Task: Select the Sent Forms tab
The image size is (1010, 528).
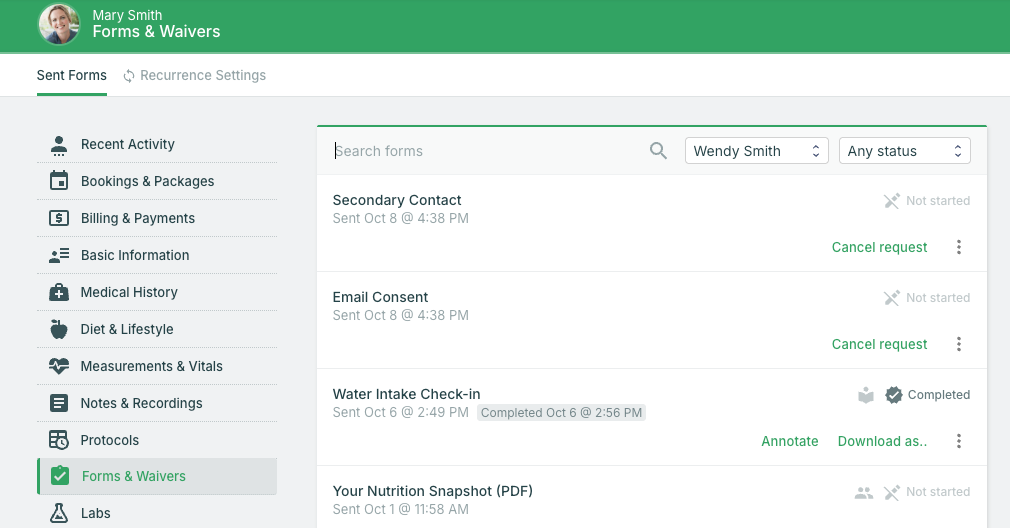Action: (72, 75)
